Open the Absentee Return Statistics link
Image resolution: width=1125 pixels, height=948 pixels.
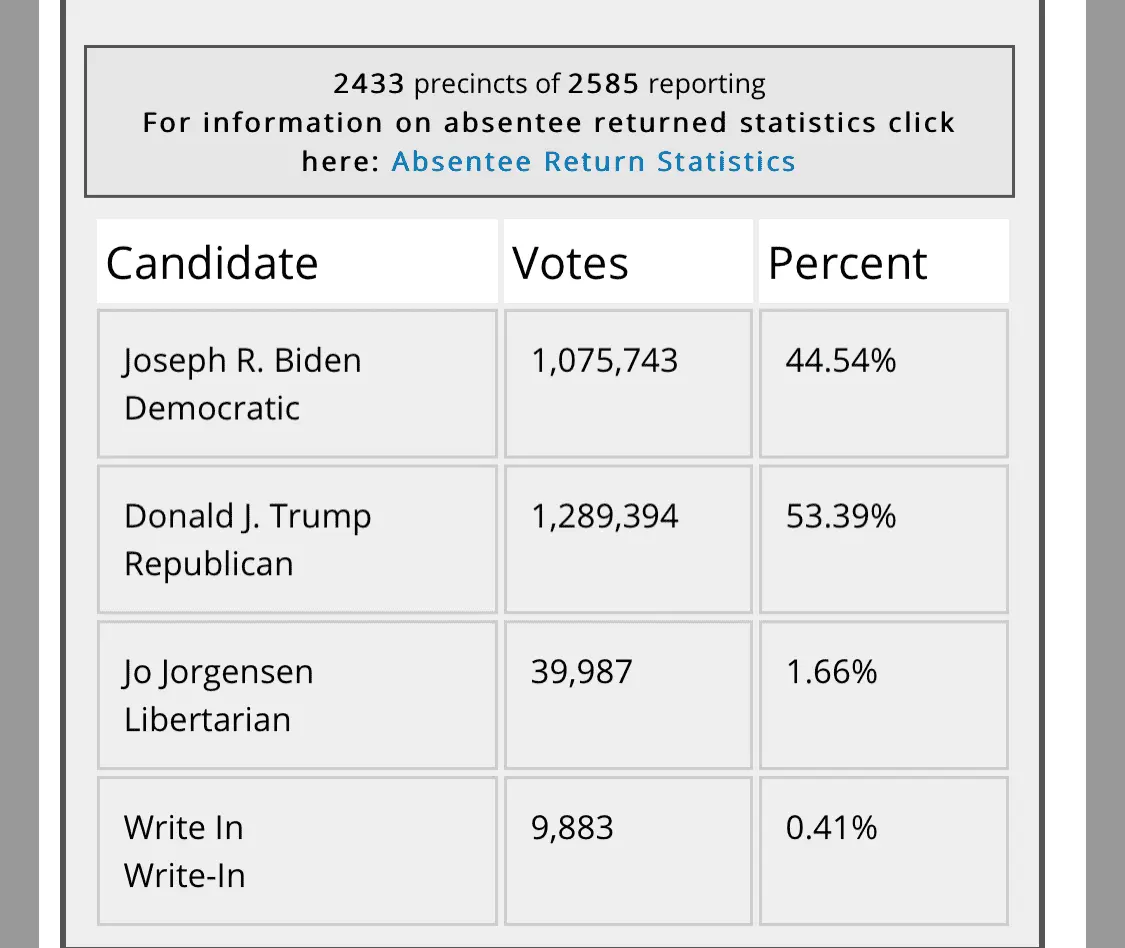[593, 162]
